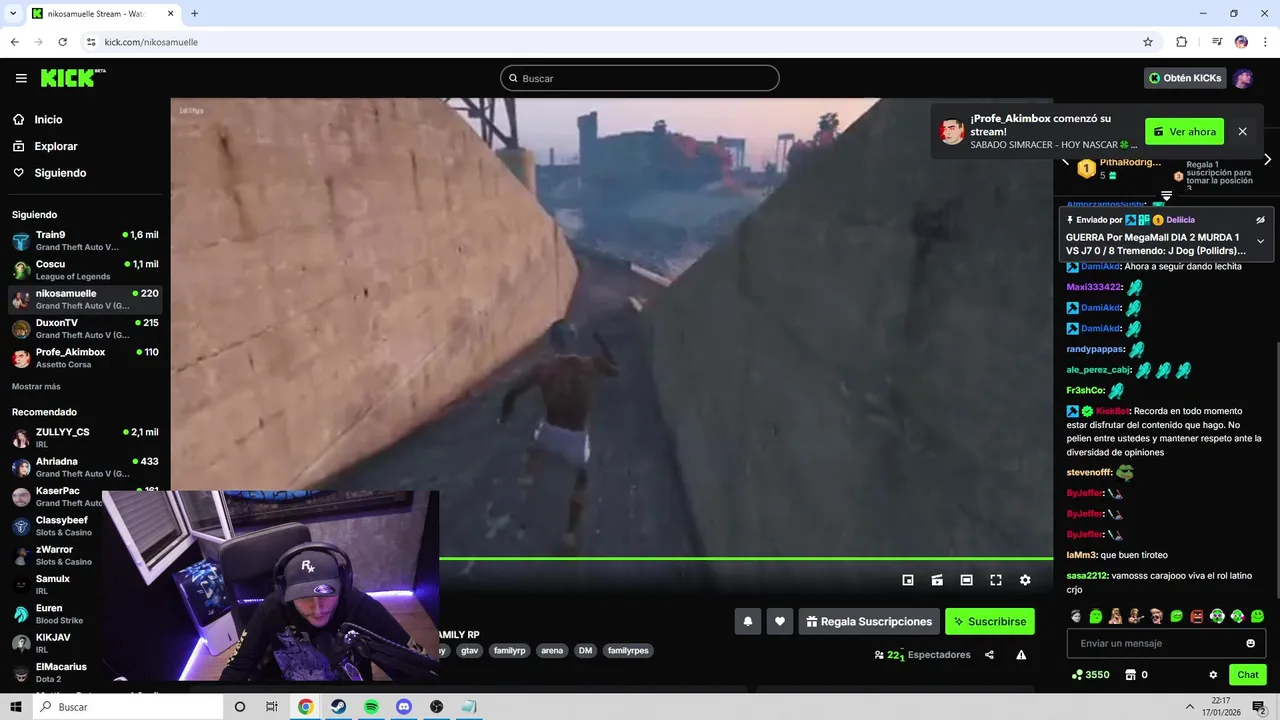Viewport: 1280px width, 720px height.
Task: Open Coscu channel in the sidebar
Action: (x=85, y=270)
